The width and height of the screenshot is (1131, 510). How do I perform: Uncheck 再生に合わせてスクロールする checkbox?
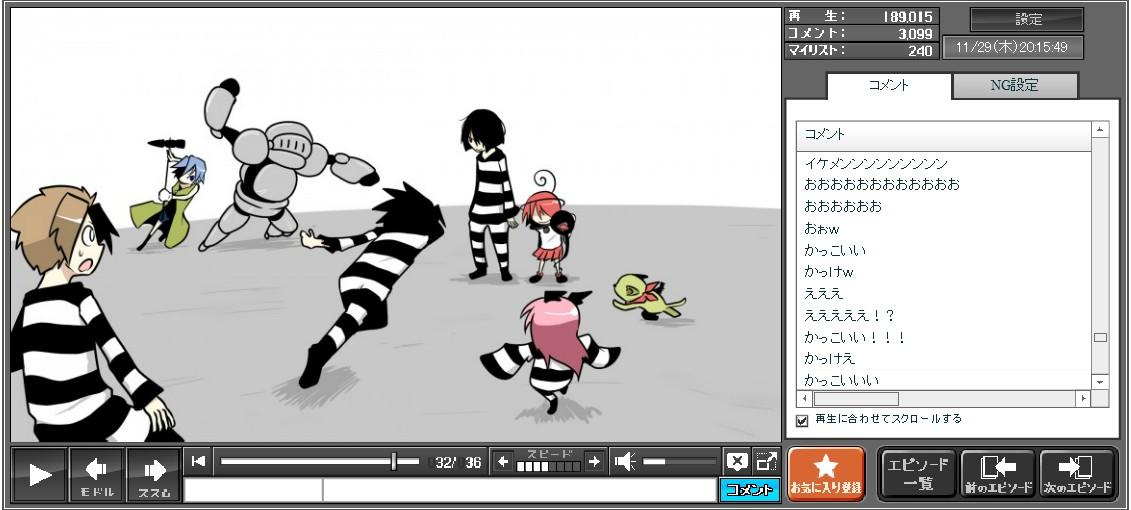pos(802,420)
